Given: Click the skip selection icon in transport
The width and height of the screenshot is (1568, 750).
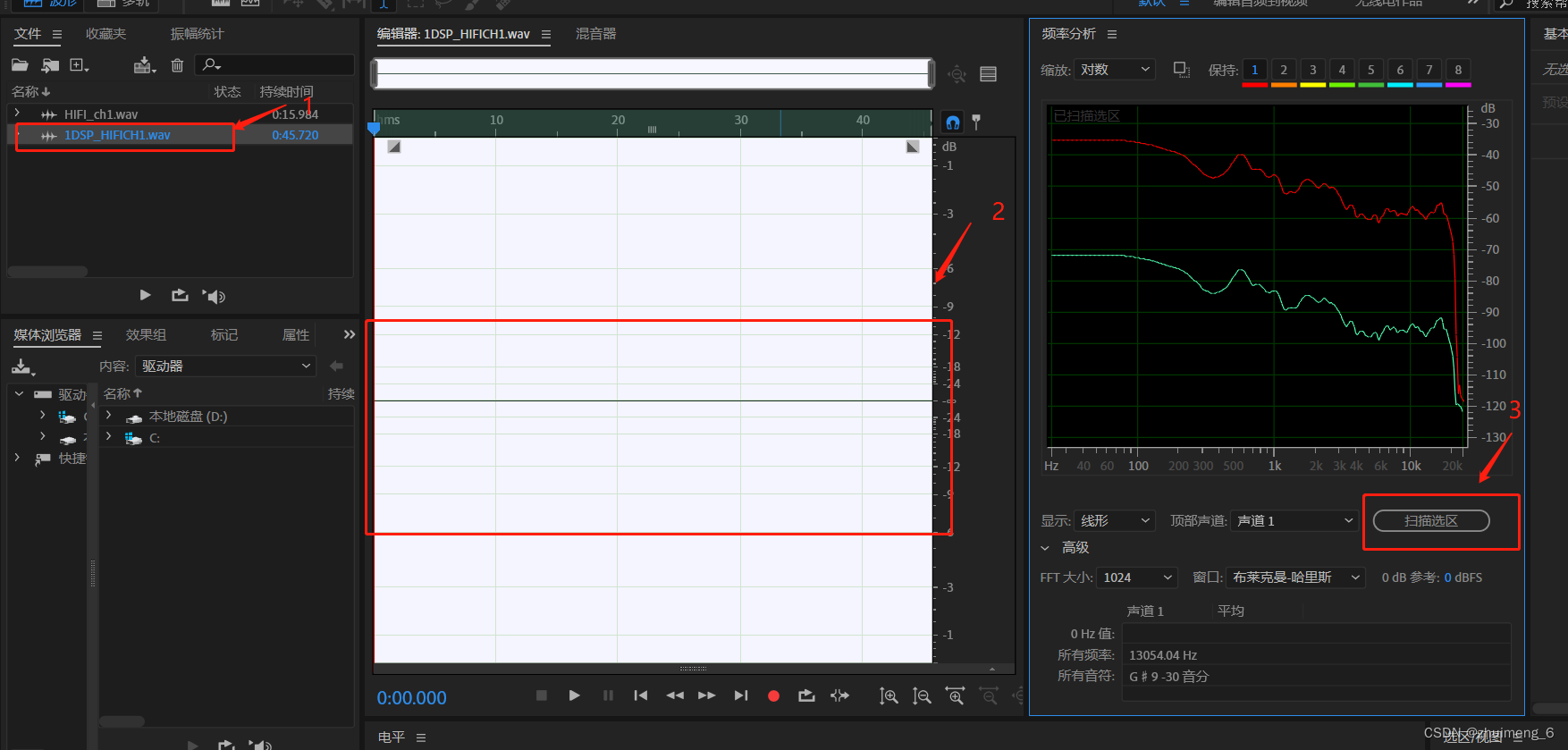Looking at the screenshot, I should [x=839, y=695].
